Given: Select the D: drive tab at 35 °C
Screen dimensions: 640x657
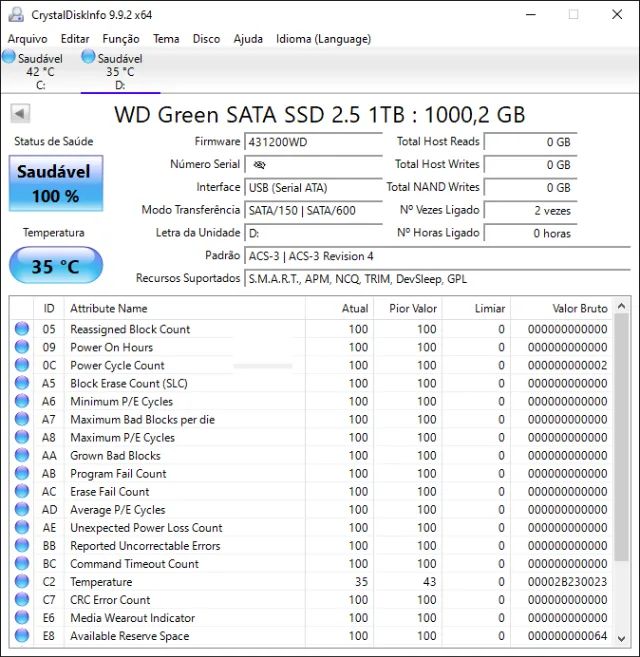Looking at the screenshot, I should coord(120,70).
